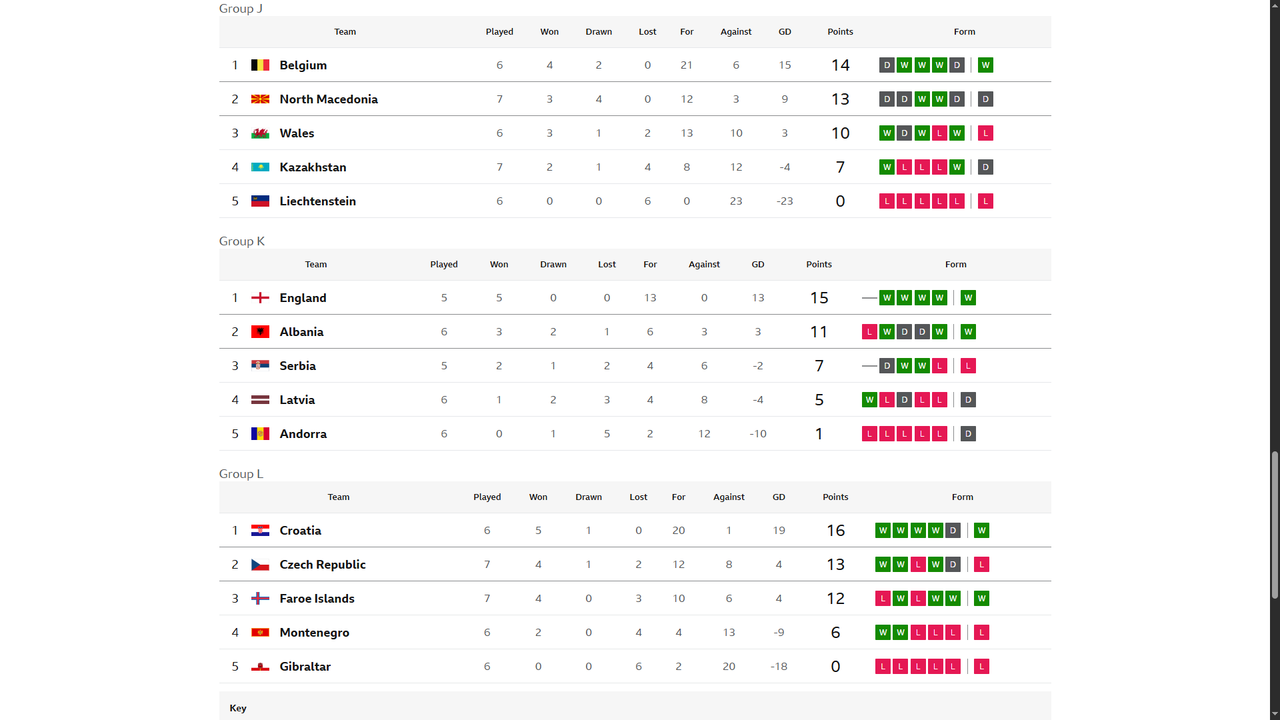Click the Serbia flag icon

260,366
